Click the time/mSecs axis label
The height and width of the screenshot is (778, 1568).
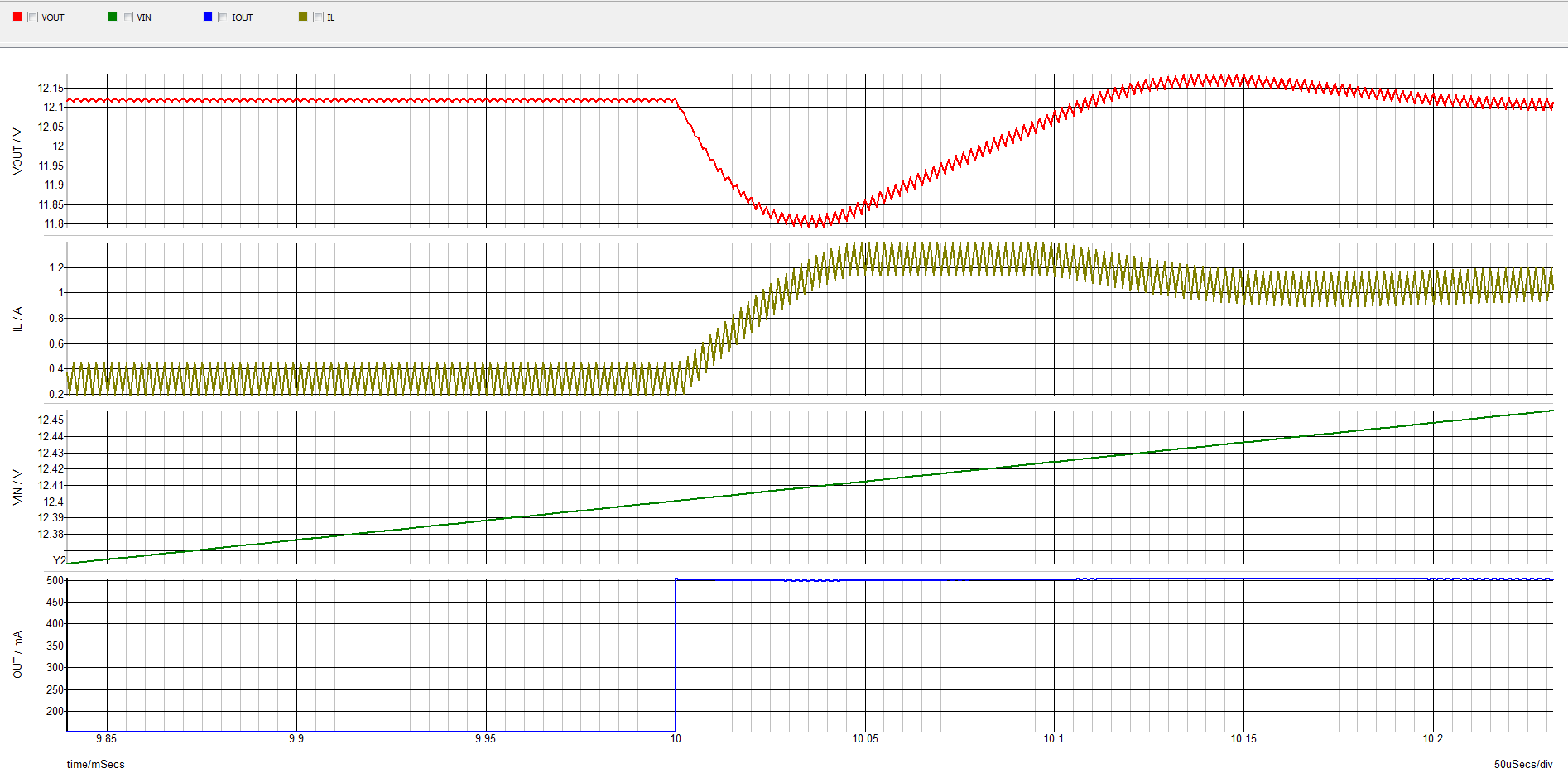coord(96,765)
